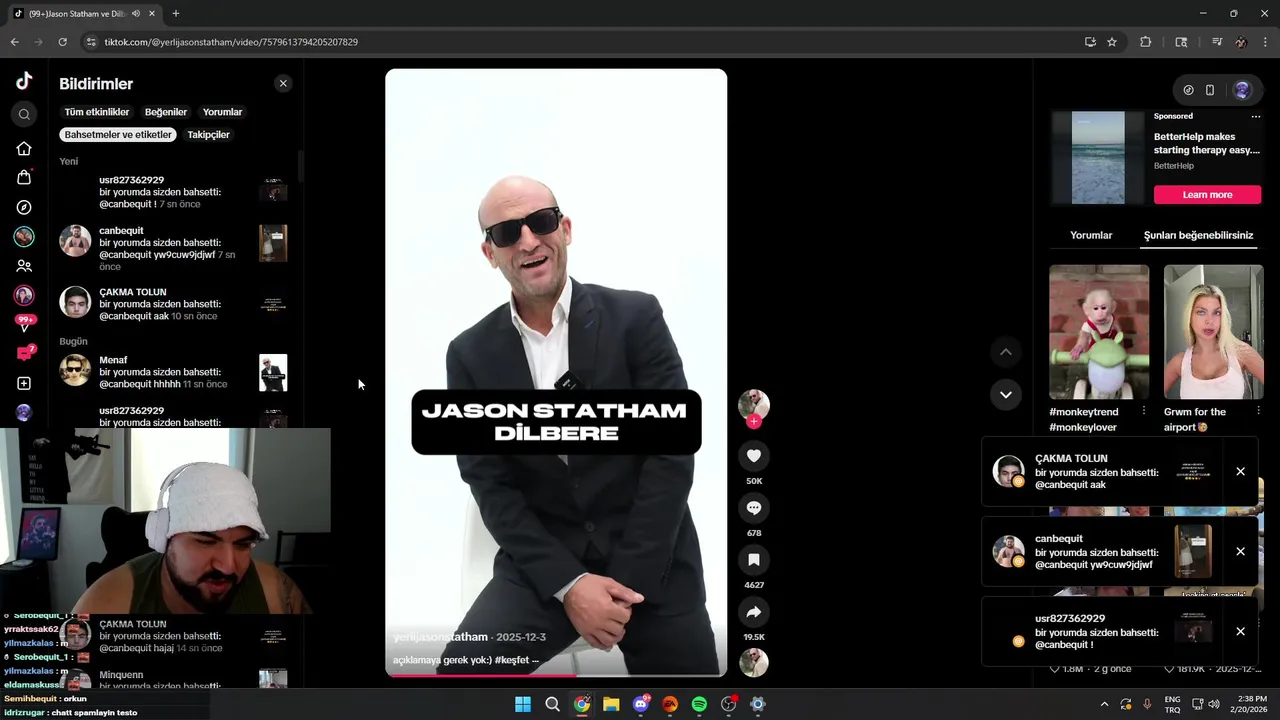Open Chrome extensions puzzle icon
This screenshot has width=1280, height=720.
[1146, 42]
